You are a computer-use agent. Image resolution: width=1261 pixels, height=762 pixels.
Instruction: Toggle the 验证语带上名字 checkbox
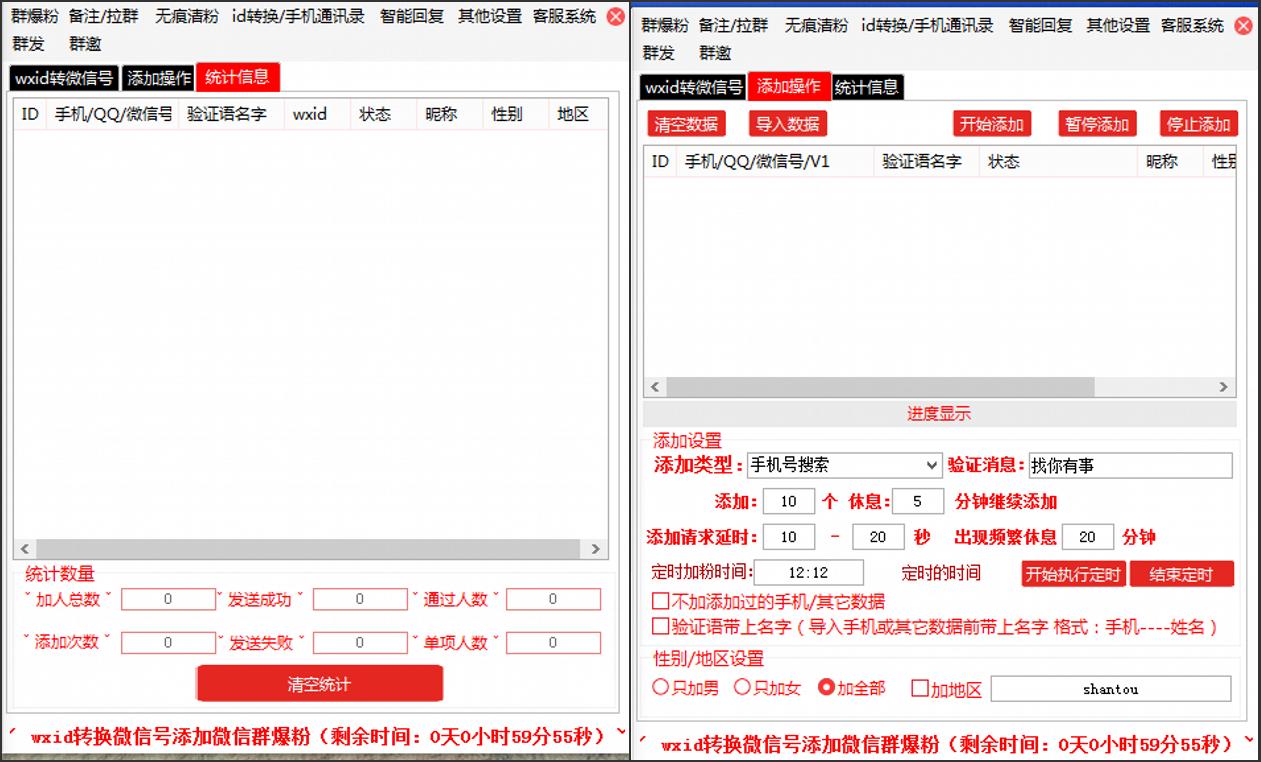[x=660, y=627]
